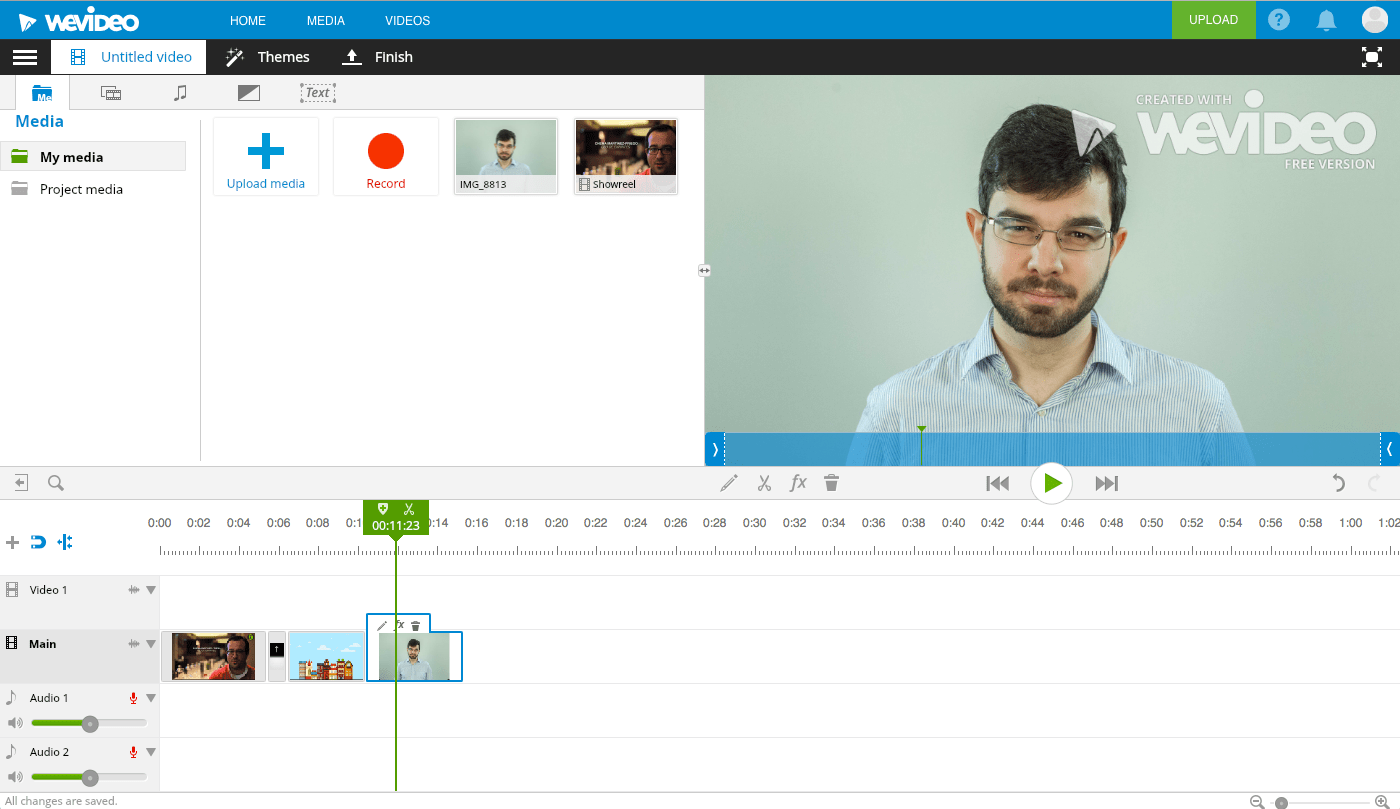Switch to the Text tab
The width and height of the screenshot is (1400, 809).
(x=318, y=93)
